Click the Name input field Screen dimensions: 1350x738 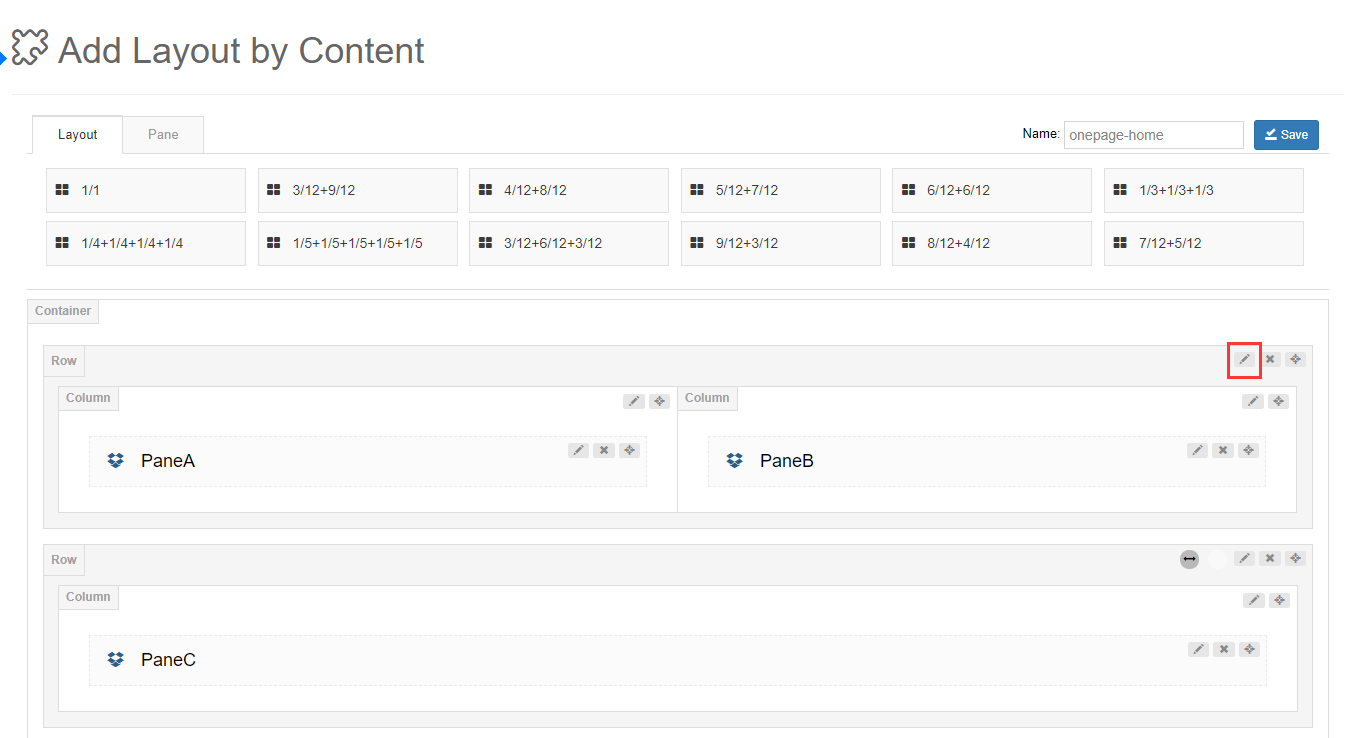point(1153,135)
